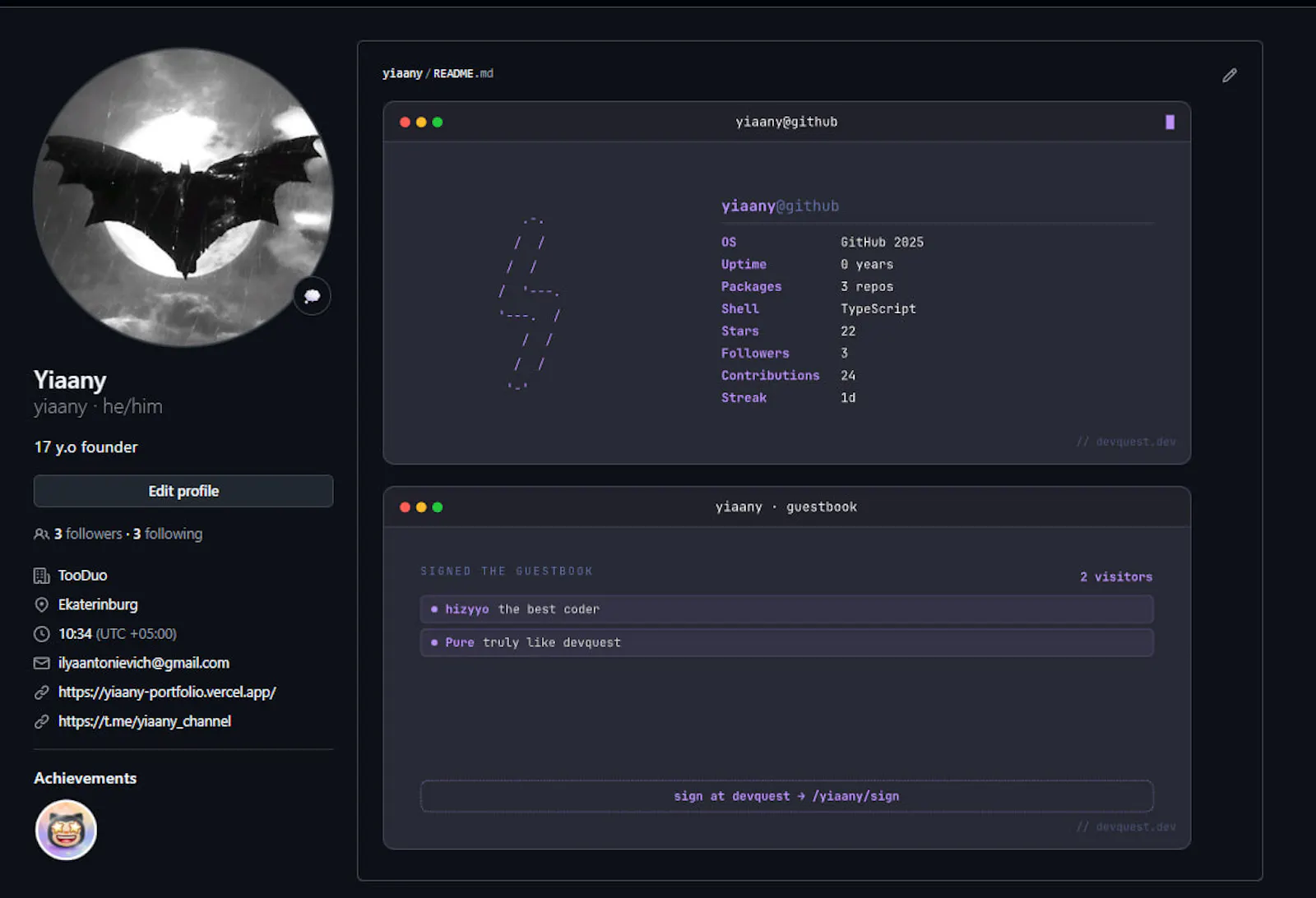This screenshot has width=1316, height=898.
Task: Click the pencil icon to edit README
Action: point(1230,75)
